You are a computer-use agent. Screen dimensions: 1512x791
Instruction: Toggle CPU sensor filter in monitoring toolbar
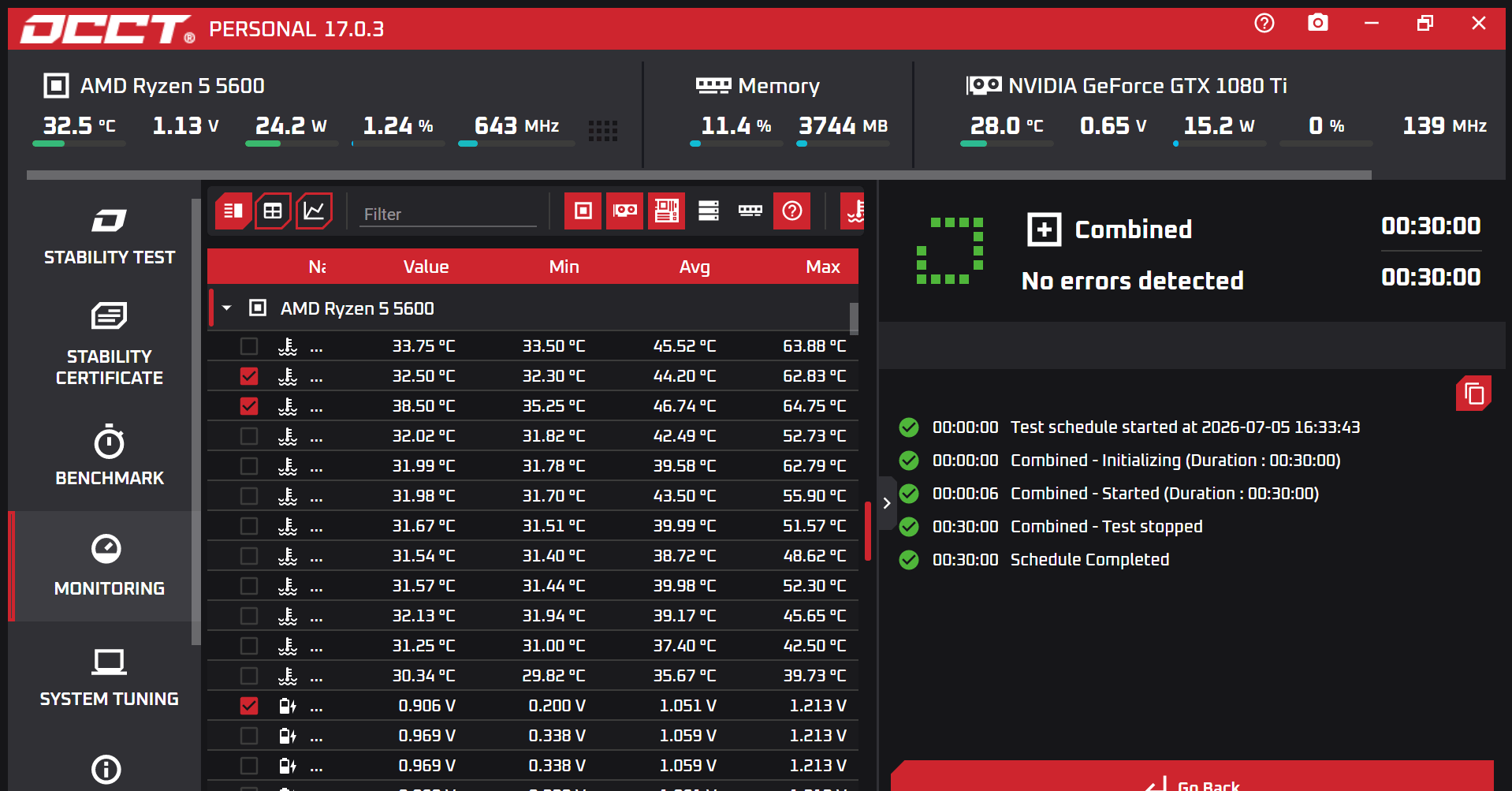click(x=583, y=211)
